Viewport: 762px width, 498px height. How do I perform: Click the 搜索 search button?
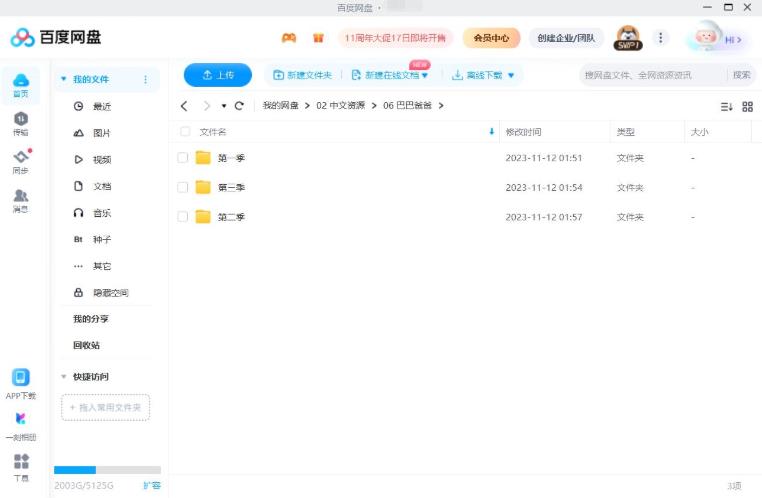tap(742, 75)
